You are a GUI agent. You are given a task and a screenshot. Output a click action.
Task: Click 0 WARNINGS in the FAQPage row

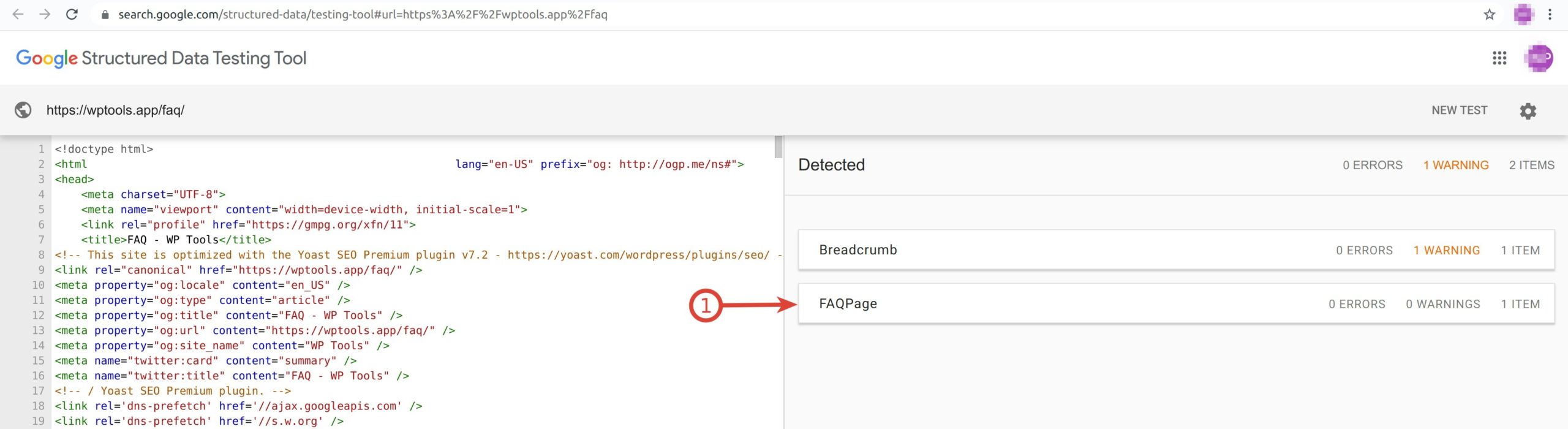[x=1443, y=304]
